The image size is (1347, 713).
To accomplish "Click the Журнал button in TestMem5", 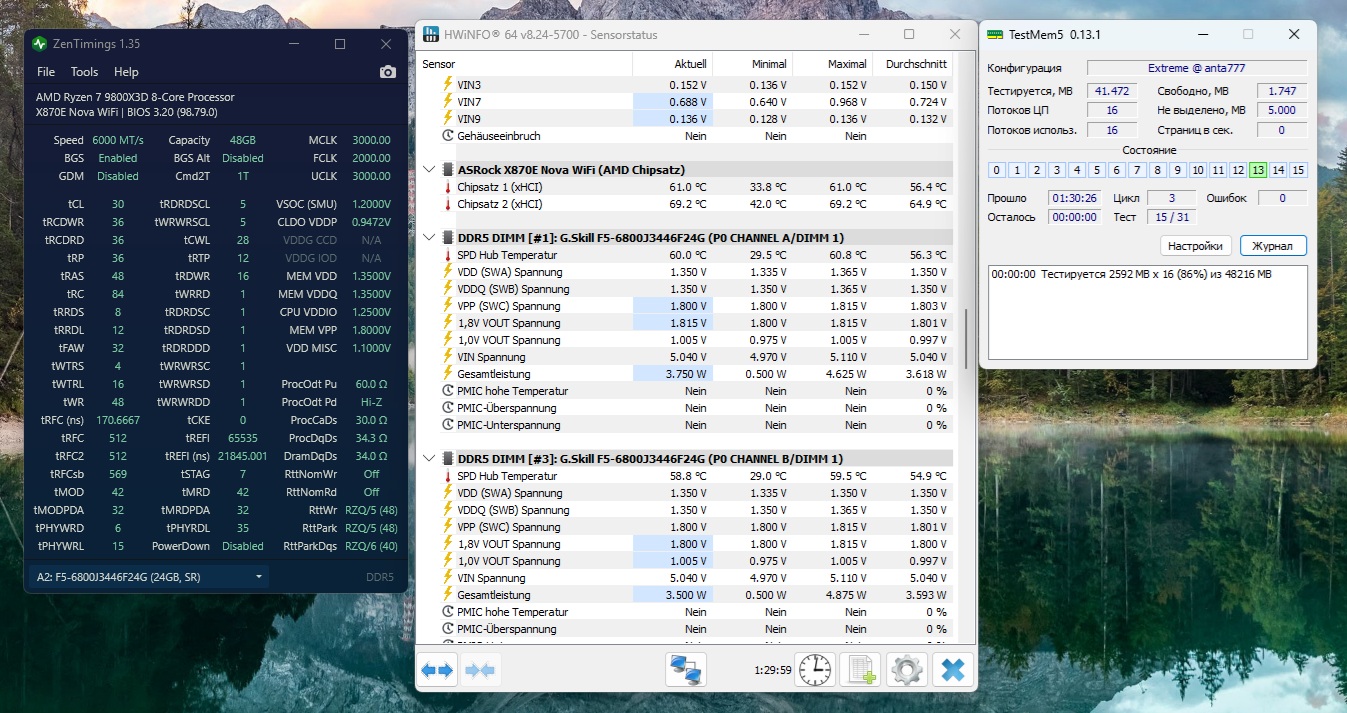I will [x=1273, y=246].
